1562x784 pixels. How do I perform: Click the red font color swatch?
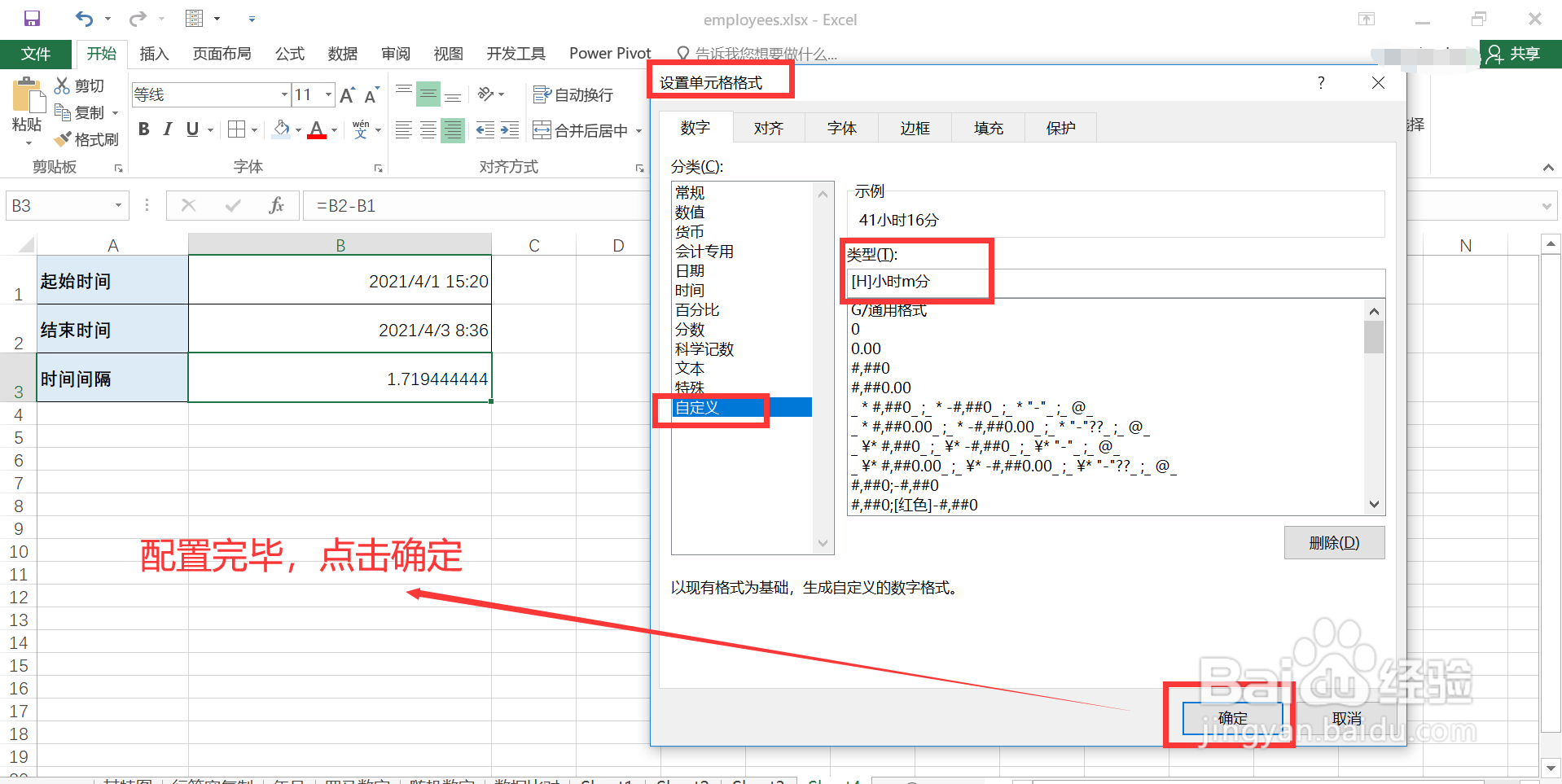[318, 137]
